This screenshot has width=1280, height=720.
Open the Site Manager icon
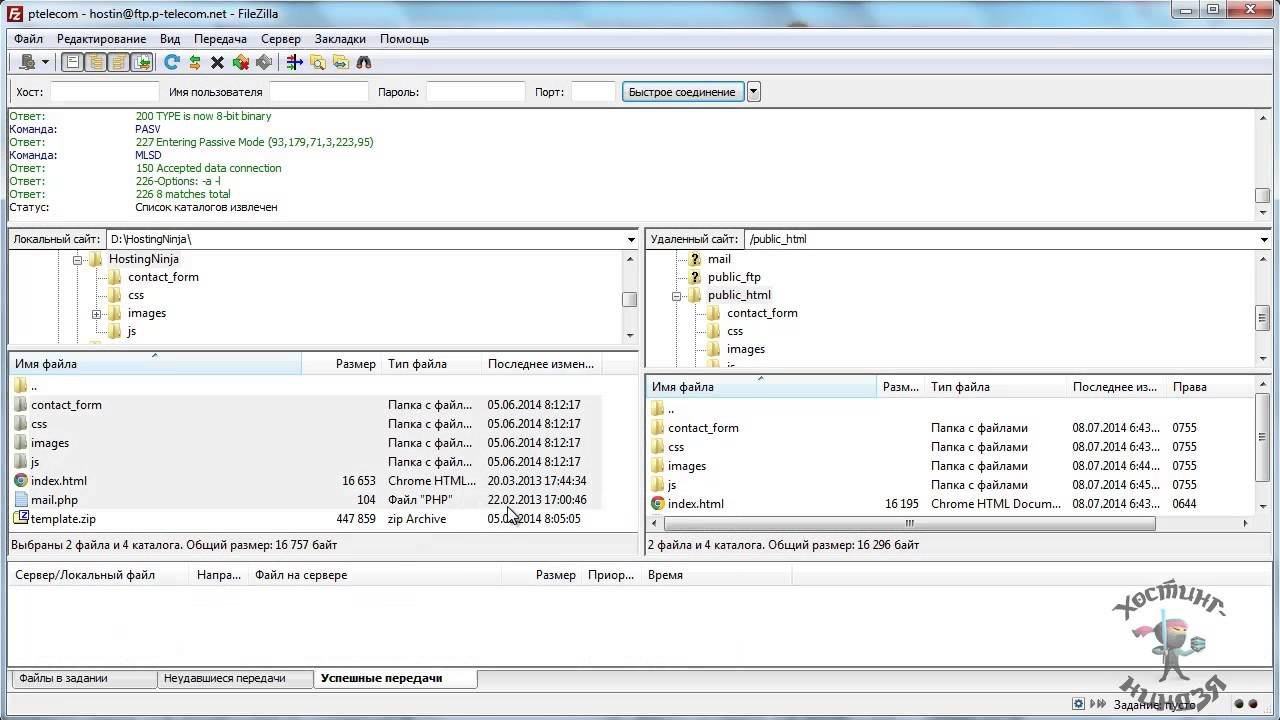click(x=27, y=62)
